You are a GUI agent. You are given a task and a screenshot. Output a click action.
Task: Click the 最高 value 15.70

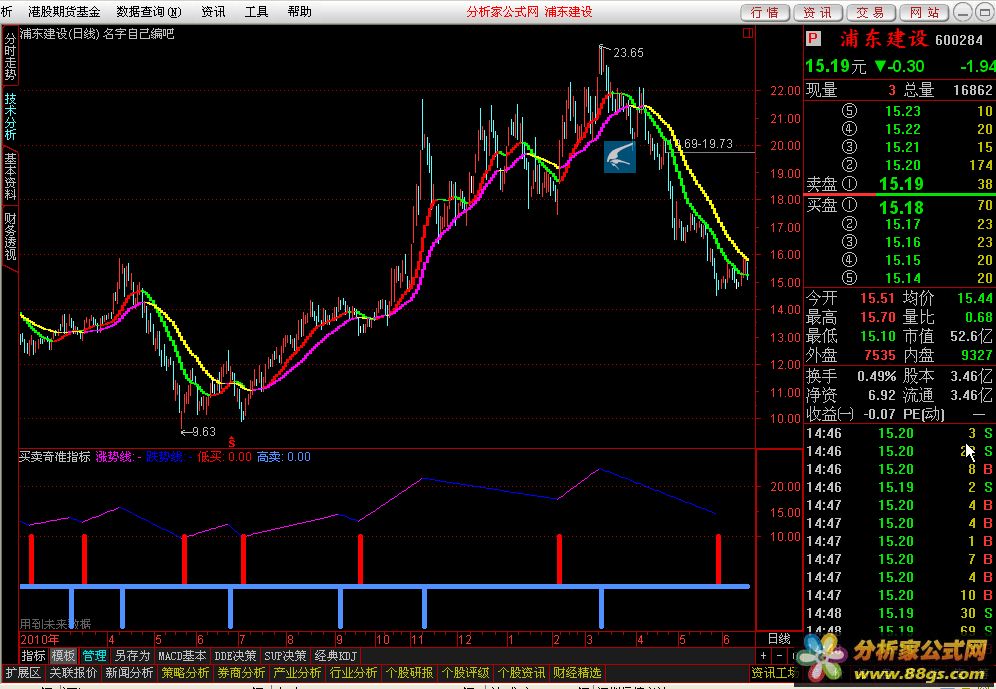pyautogui.click(x=878, y=317)
